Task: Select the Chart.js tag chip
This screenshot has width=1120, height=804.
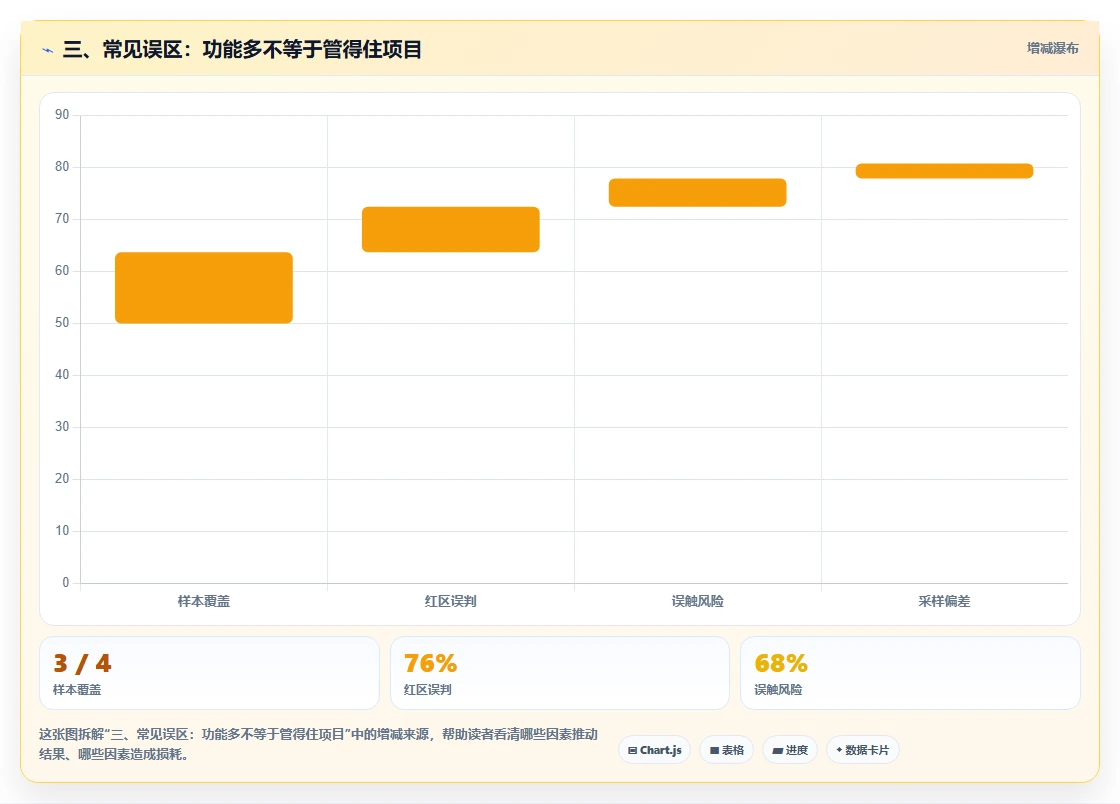Action: pos(654,750)
